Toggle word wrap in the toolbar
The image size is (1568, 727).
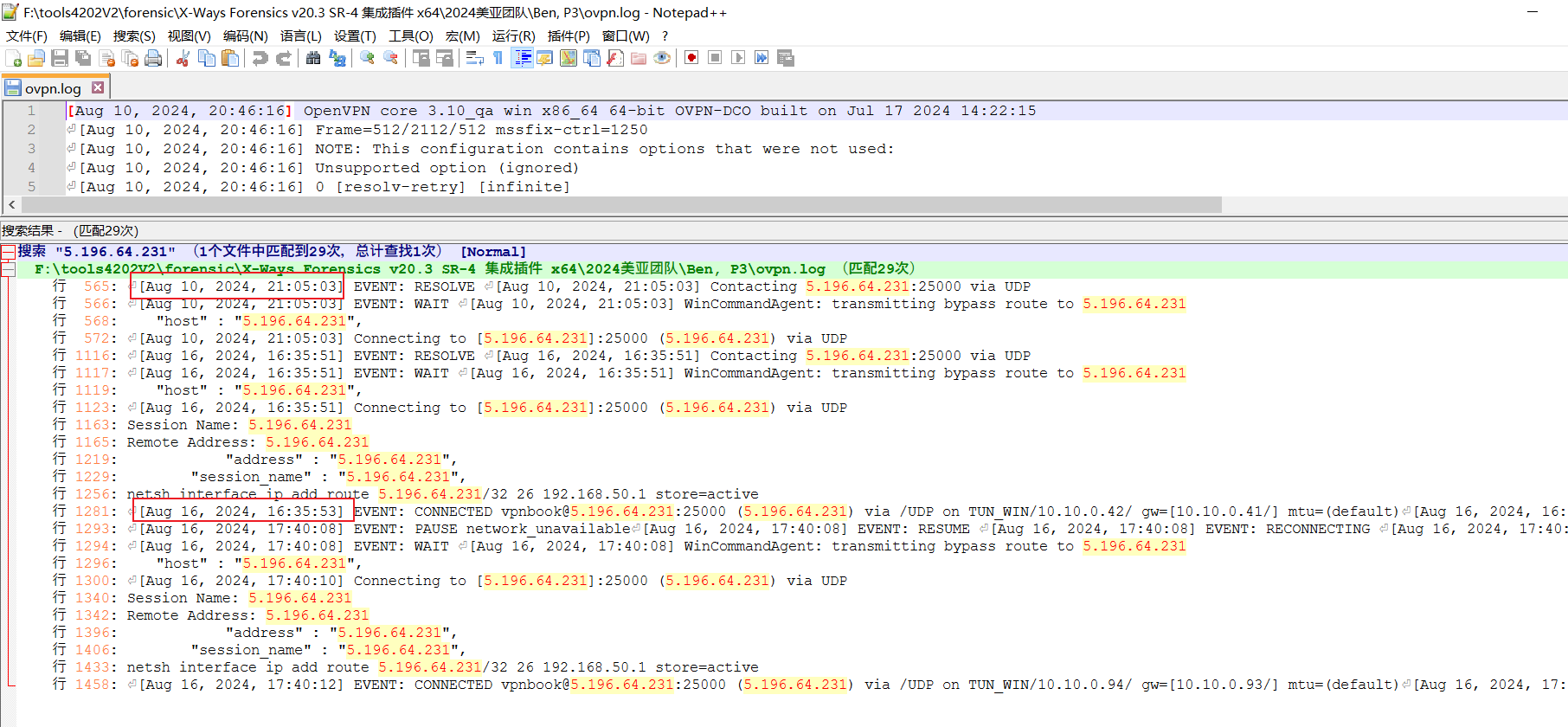pyautogui.click(x=474, y=58)
